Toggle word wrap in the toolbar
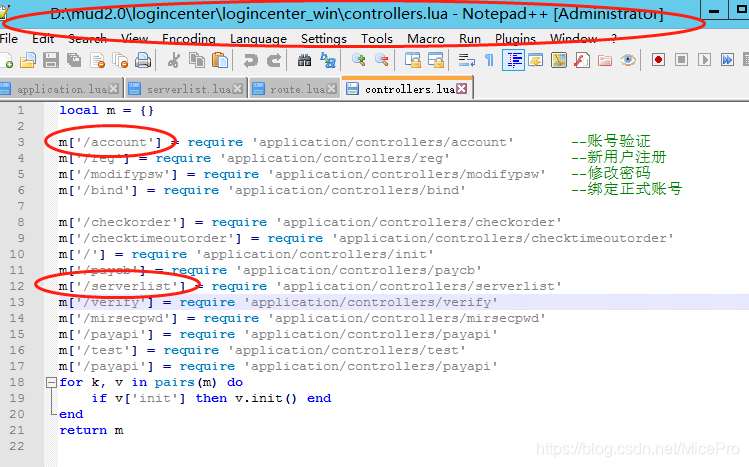 pyautogui.click(x=466, y=60)
